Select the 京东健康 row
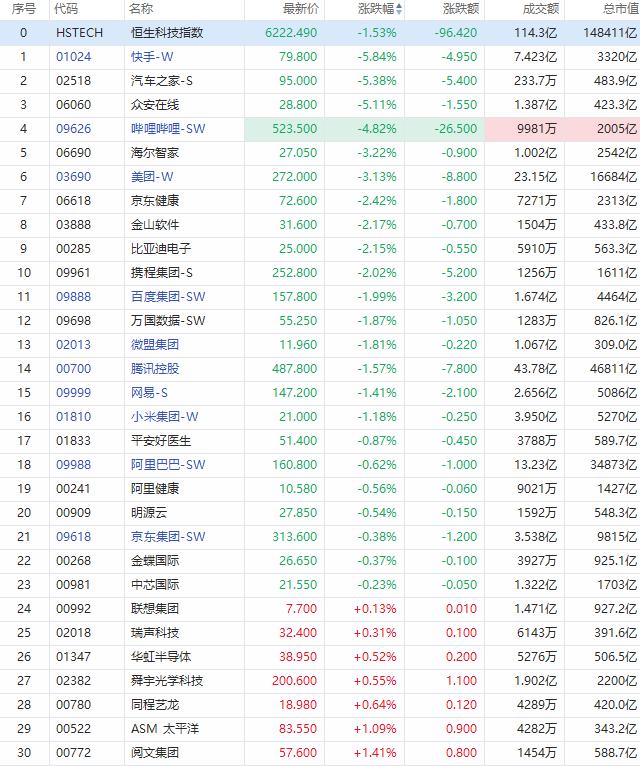Image resolution: width=640 pixels, height=766 pixels. coord(320,200)
